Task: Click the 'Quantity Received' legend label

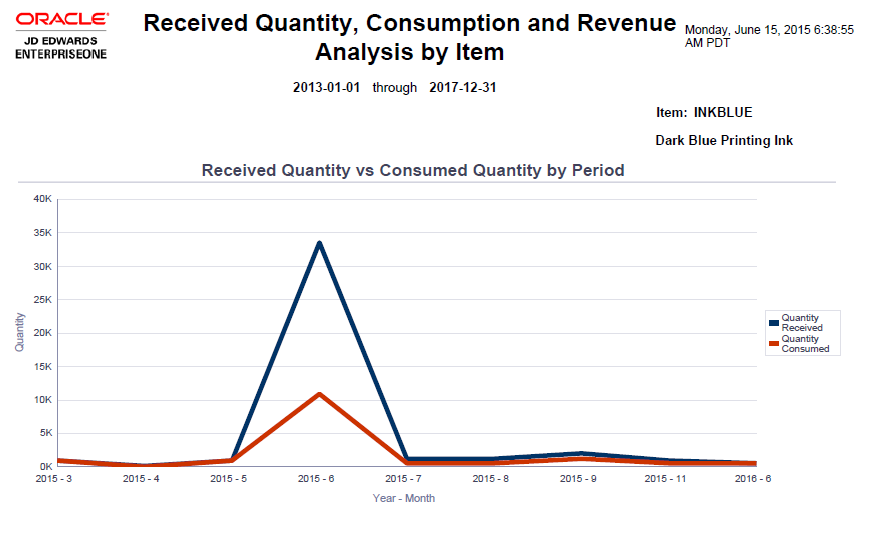Action: point(802,323)
